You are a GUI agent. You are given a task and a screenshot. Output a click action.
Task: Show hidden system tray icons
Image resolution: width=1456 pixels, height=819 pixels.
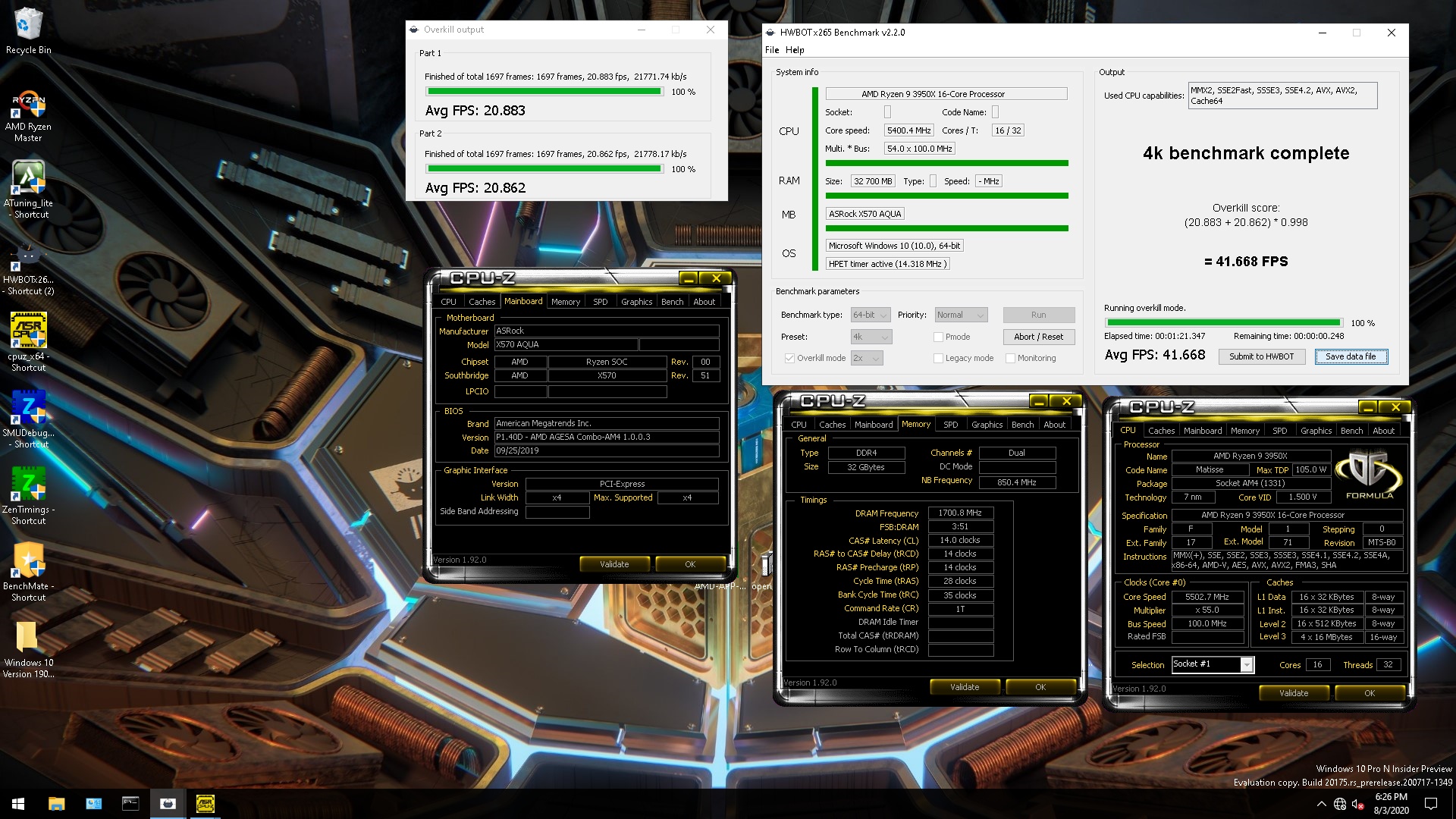pos(1321,804)
